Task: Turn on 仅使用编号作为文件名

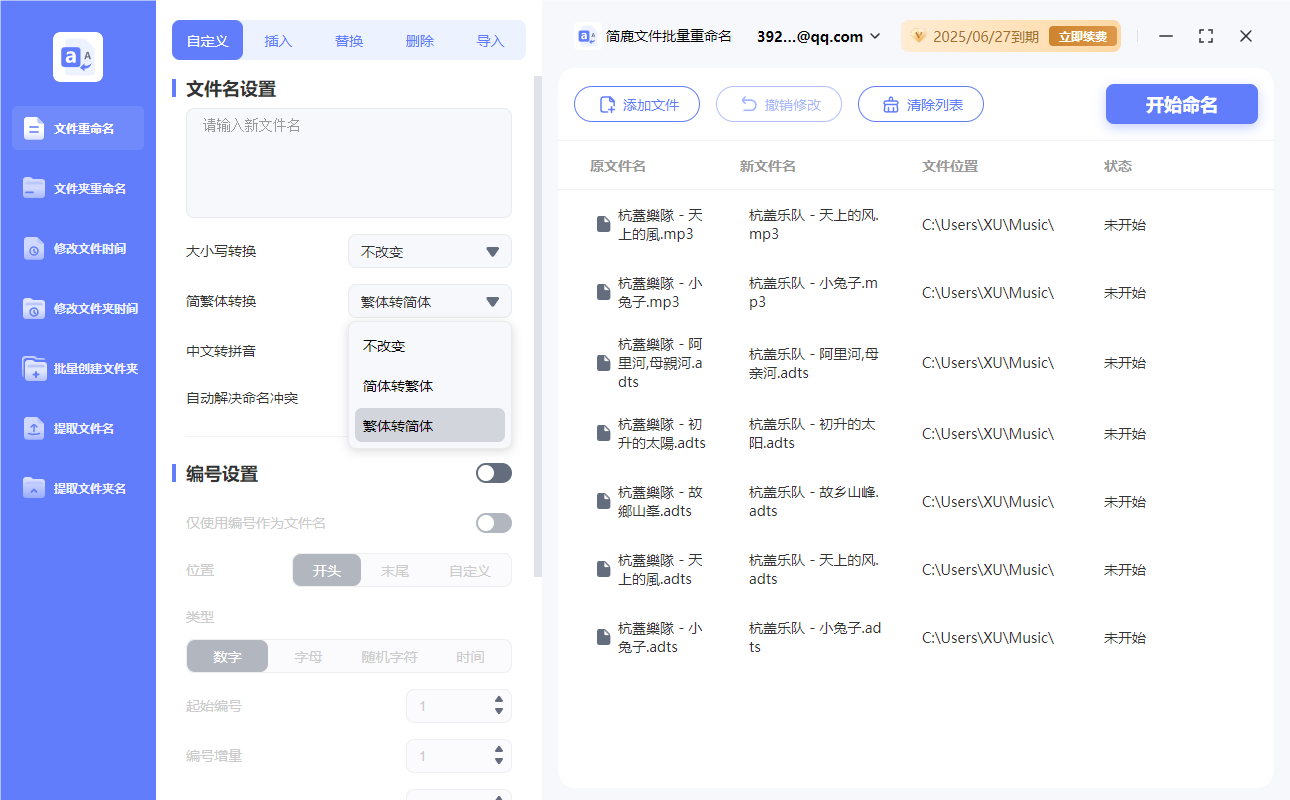Action: pos(493,522)
